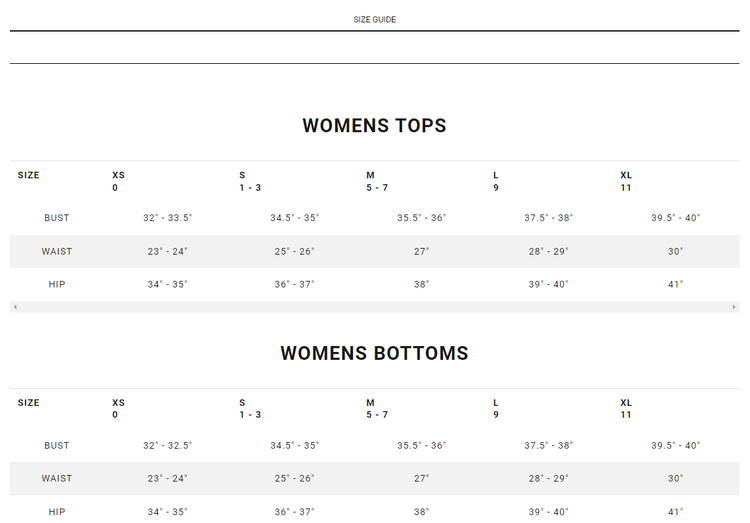Click the WAIST row label in Womens Bottoms
The height and width of the screenshot is (523, 750).
[x=57, y=479]
